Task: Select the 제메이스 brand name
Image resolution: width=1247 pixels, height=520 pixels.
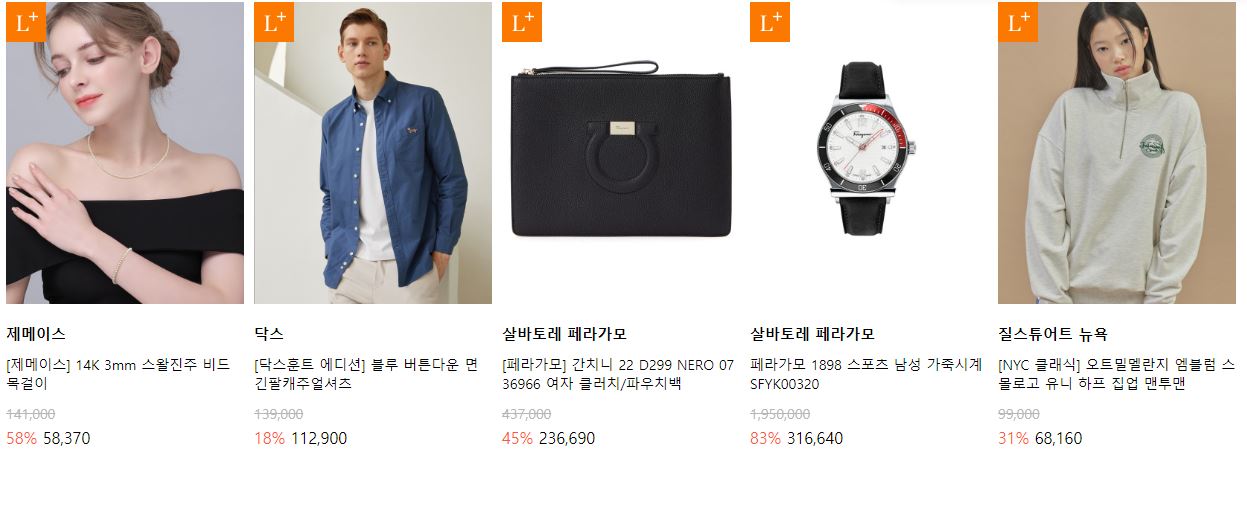Action: tap(36, 334)
